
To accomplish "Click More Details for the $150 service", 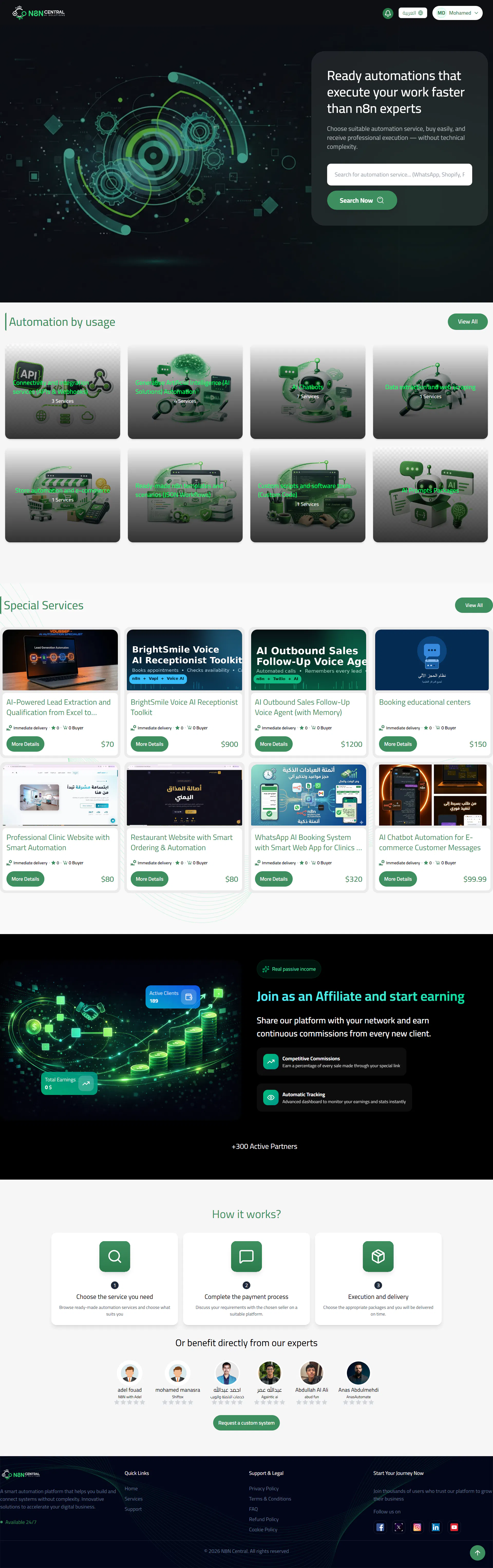I will 398,744.
